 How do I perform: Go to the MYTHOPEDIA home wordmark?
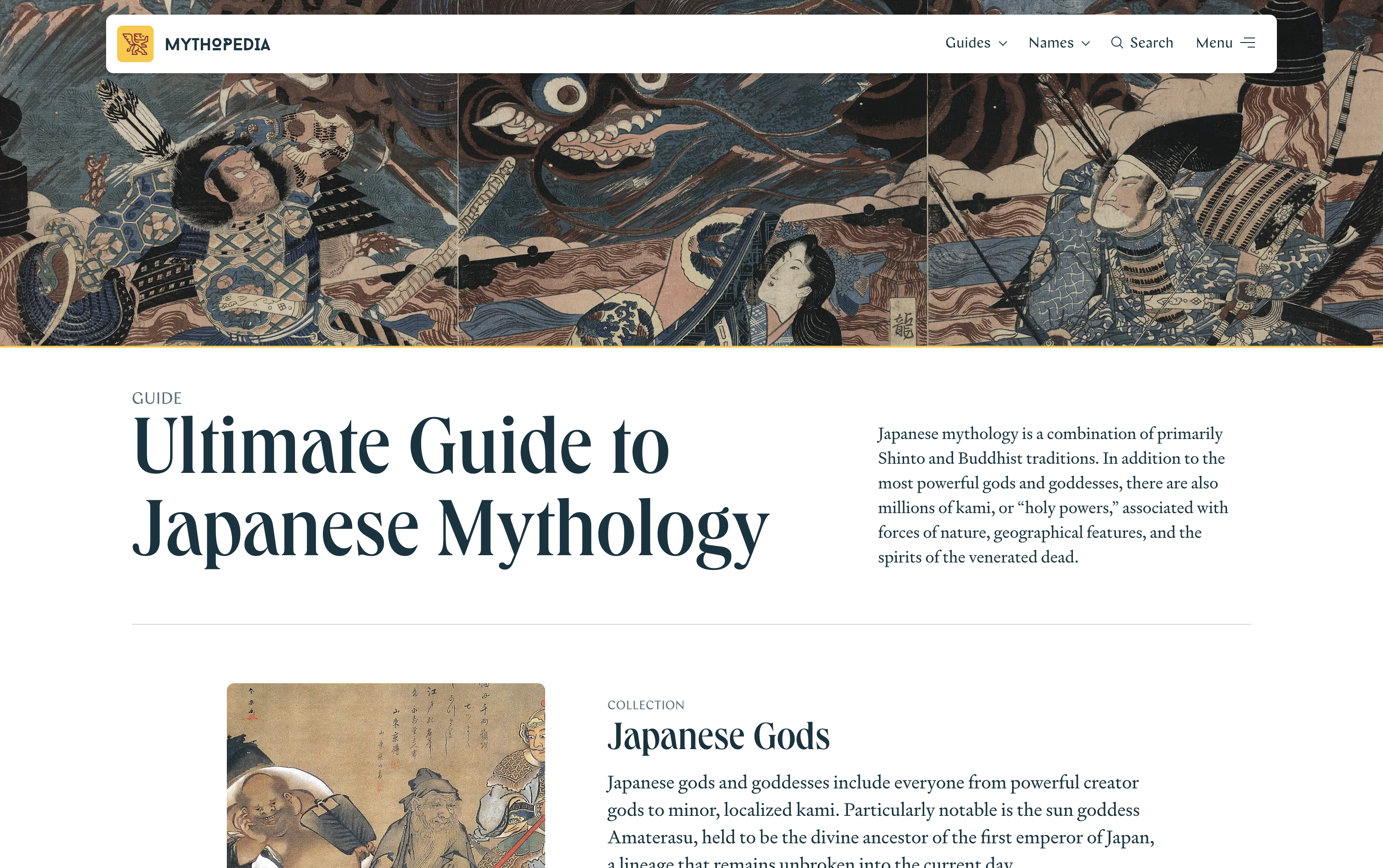pyautogui.click(x=217, y=44)
